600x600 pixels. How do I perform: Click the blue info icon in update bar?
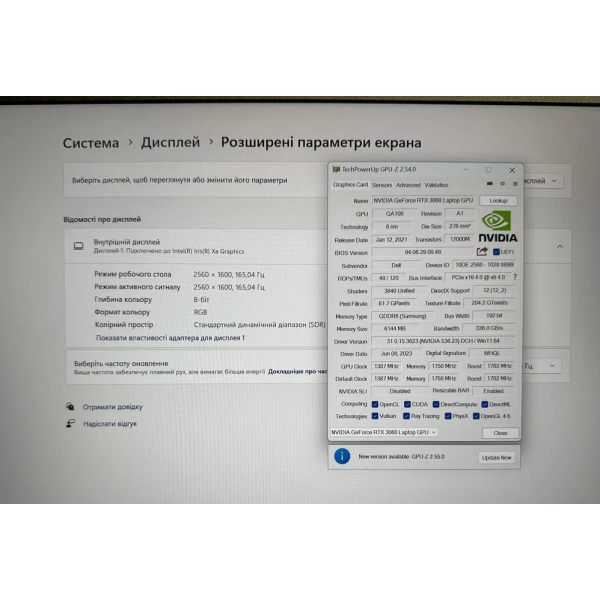pyautogui.click(x=342, y=457)
